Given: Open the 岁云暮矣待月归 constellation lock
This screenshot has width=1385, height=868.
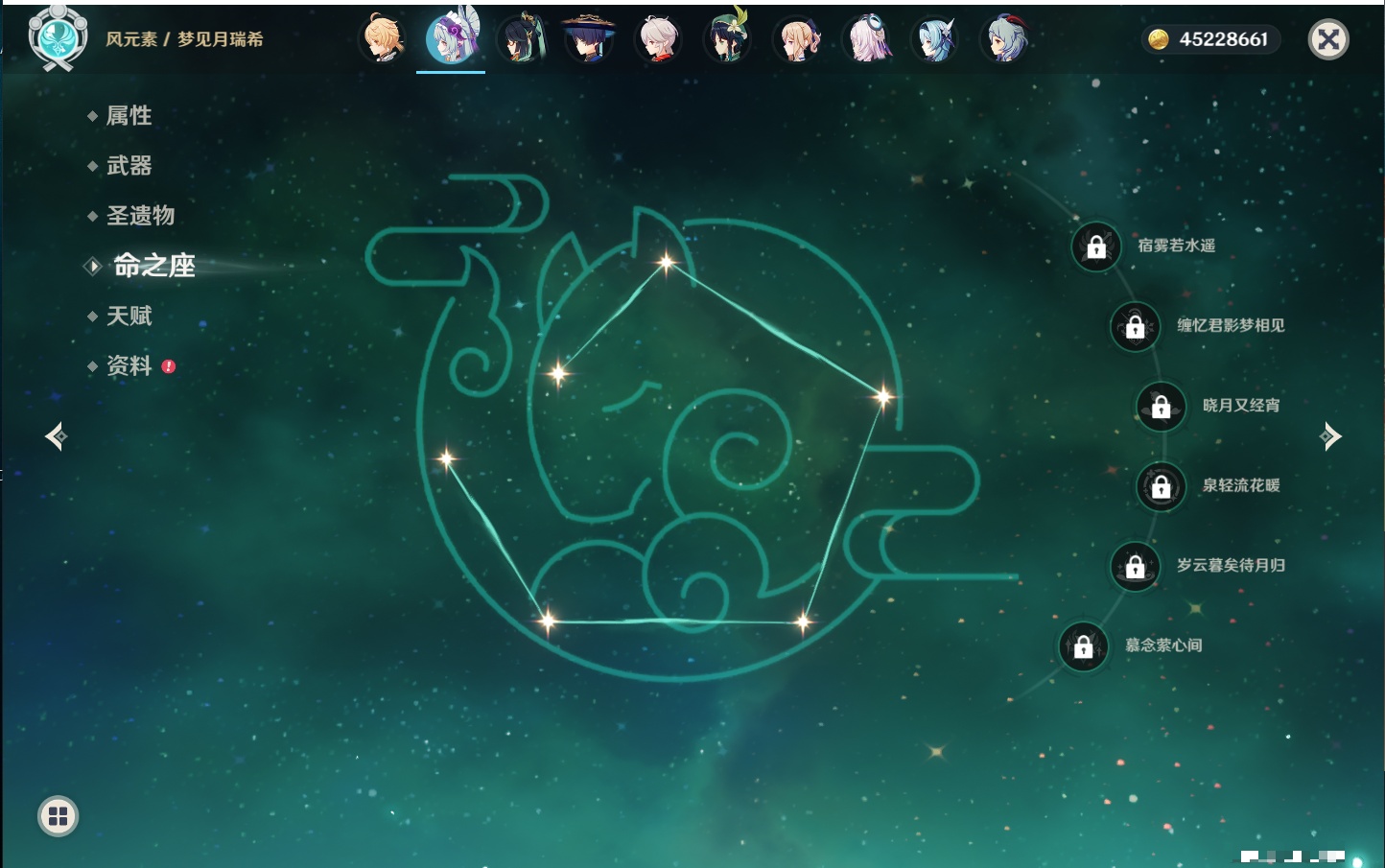Looking at the screenshot, I should coord(1135,566).
